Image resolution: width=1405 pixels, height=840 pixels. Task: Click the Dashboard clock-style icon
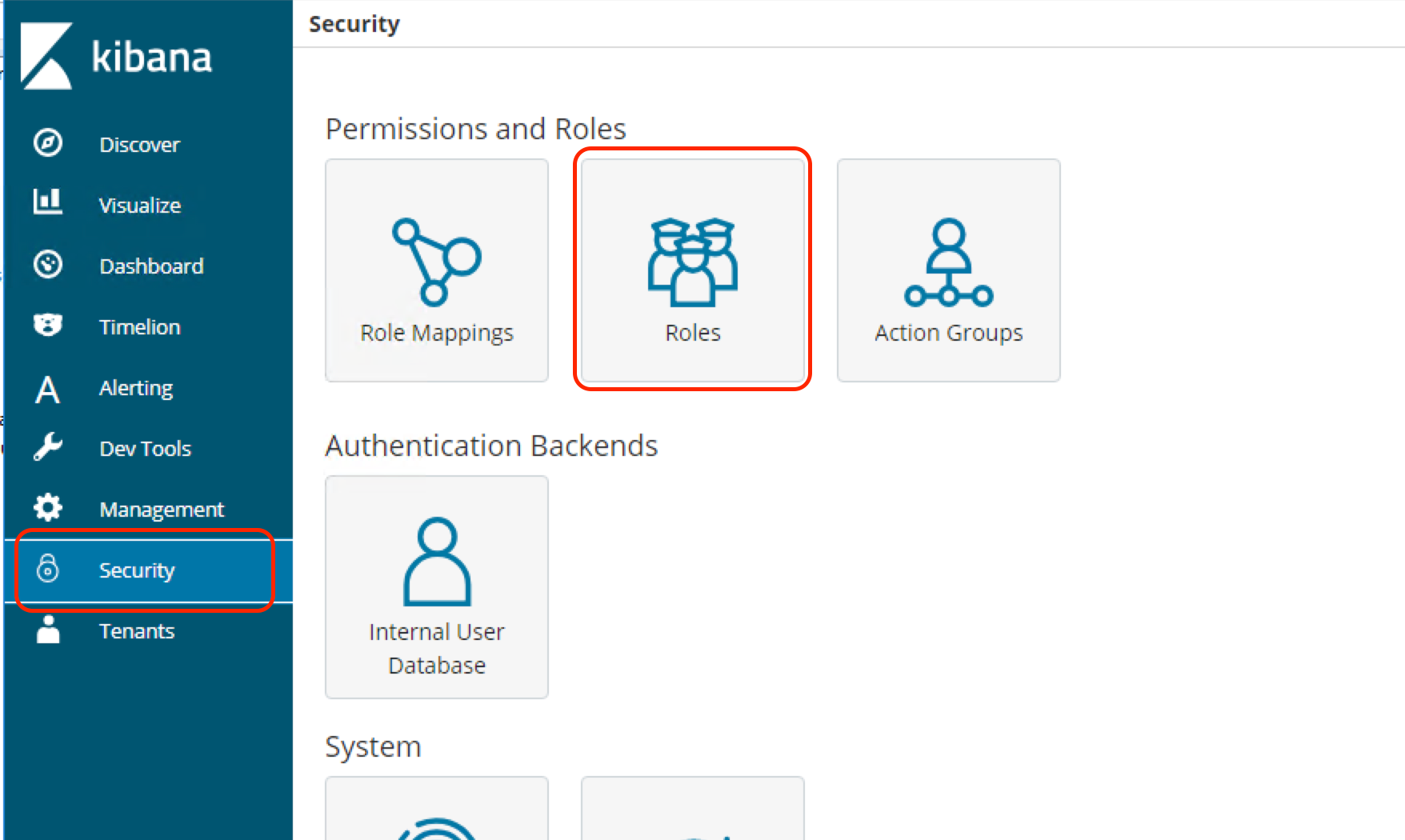(48, 265)
